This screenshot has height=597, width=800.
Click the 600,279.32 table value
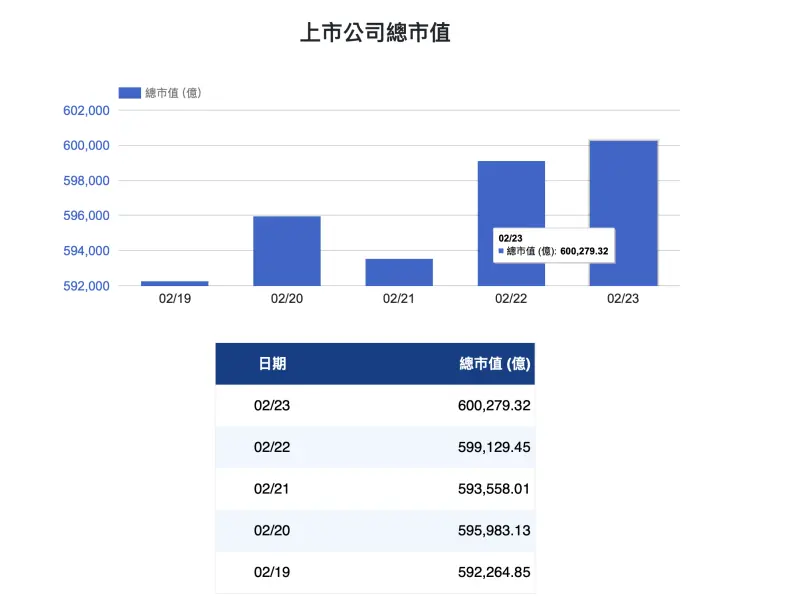(494, 406)
